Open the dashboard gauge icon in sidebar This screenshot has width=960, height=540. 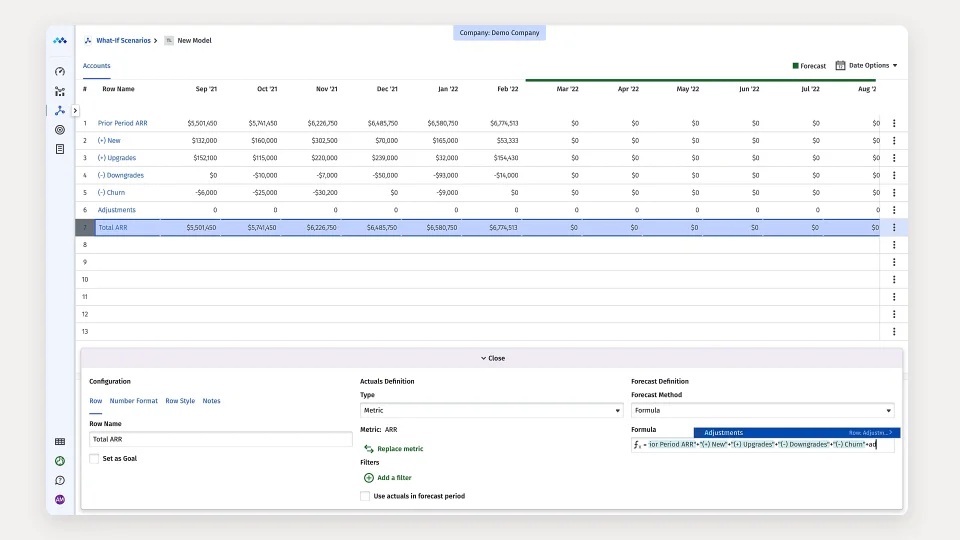tap(60, 72)
